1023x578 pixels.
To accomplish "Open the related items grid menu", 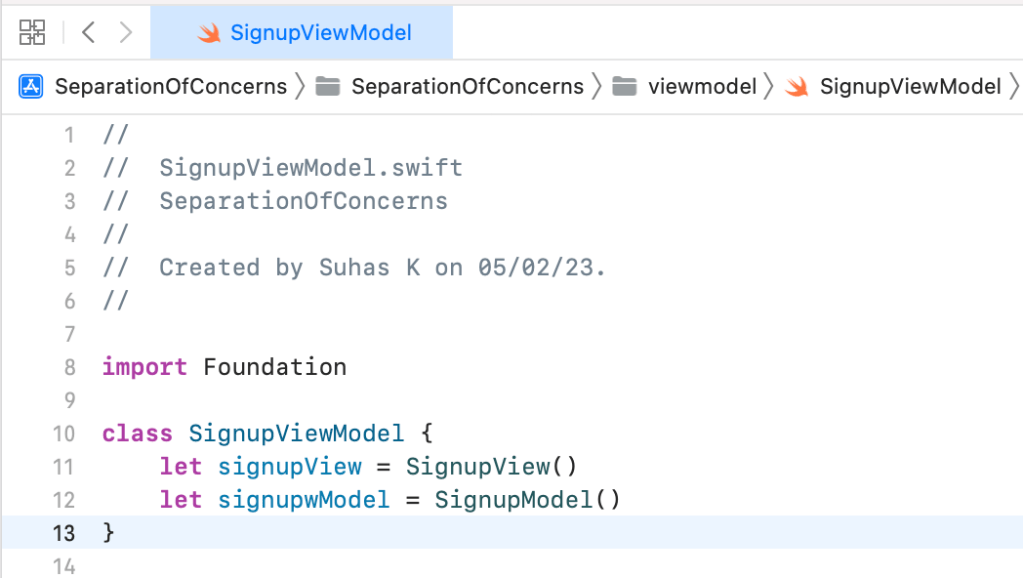I will 32,33.
